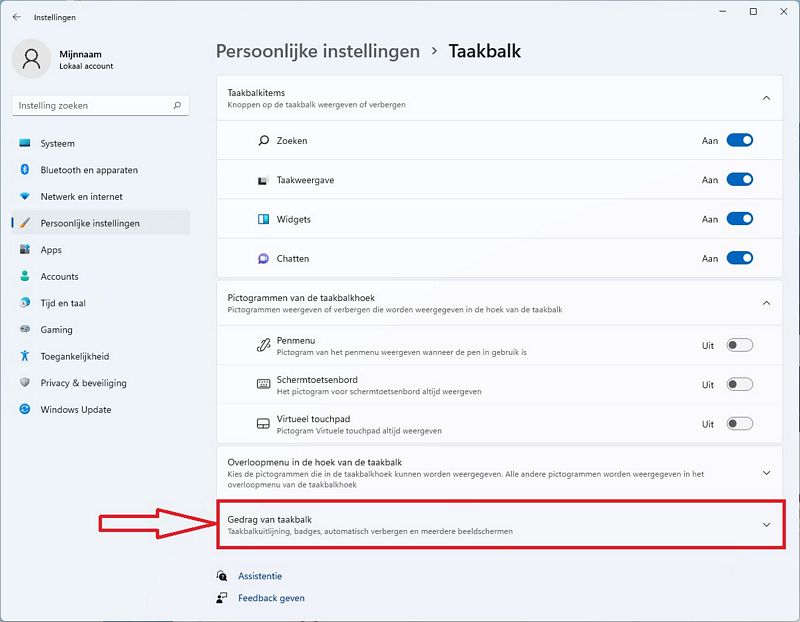Turn off the Zoeken toggle
This screenshot has height=622, width=800.
pos(739,140)
